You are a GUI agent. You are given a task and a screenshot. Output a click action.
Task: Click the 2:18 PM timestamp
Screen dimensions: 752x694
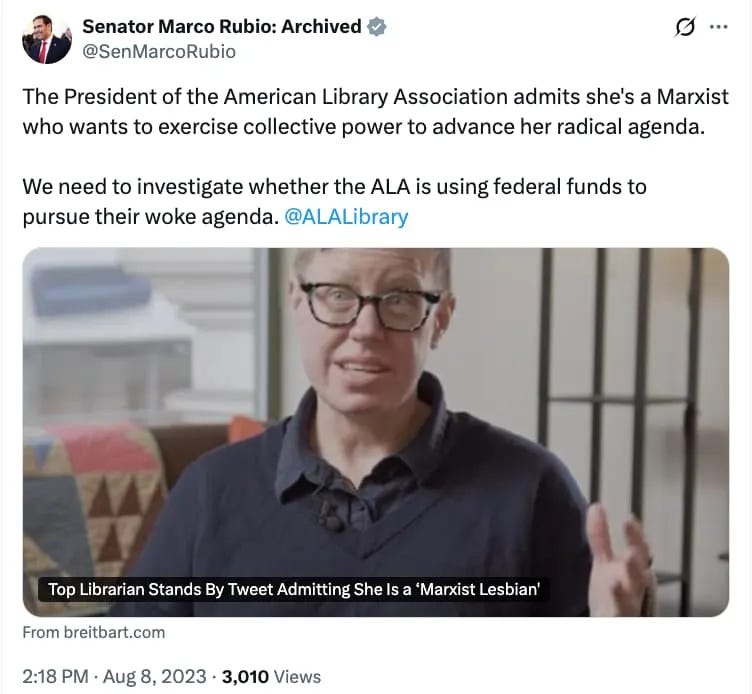(55, 676)
